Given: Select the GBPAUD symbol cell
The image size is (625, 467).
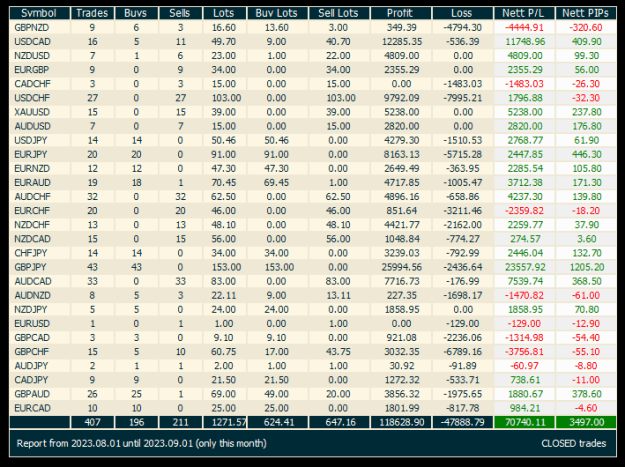Looking at the screenshot, I should pos(39,394).
